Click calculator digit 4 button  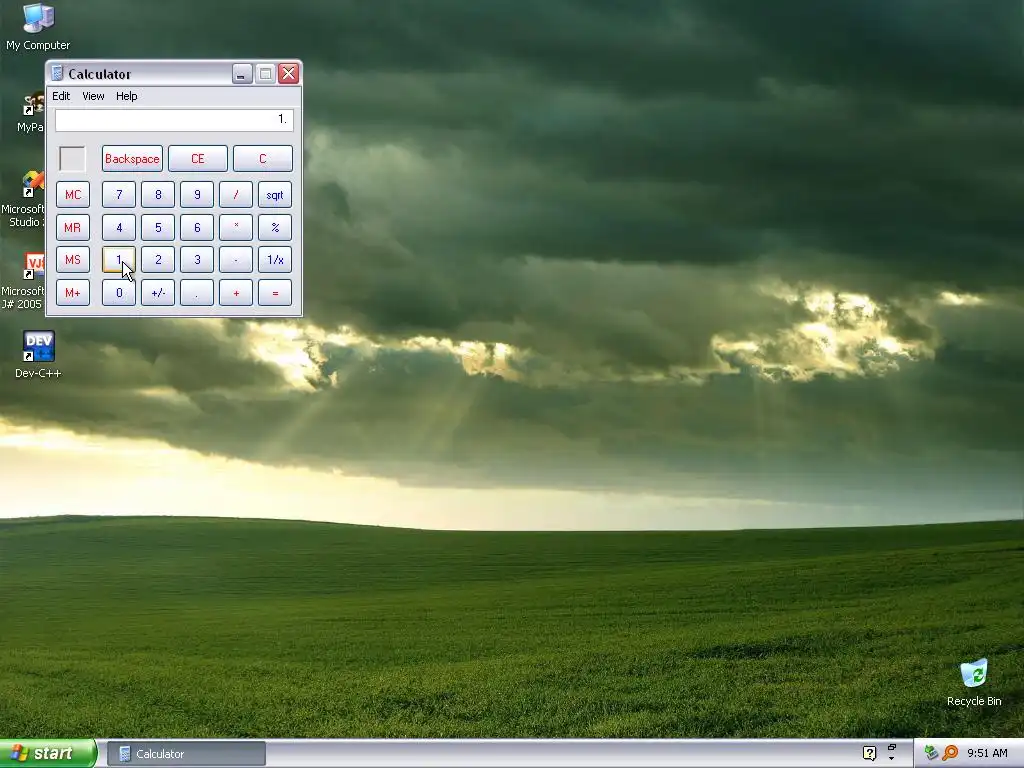[x=119, y=227]
